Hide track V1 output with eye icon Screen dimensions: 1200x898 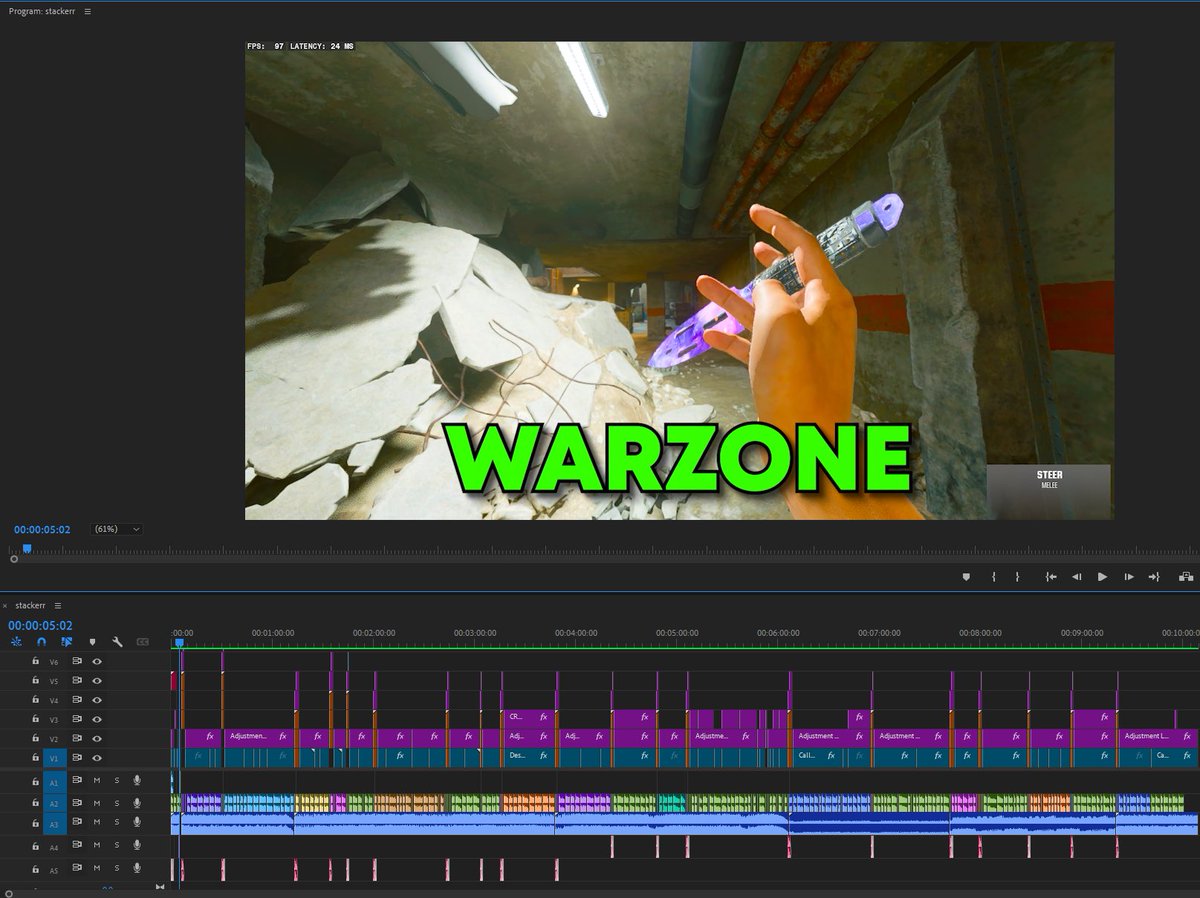[97, 758]
